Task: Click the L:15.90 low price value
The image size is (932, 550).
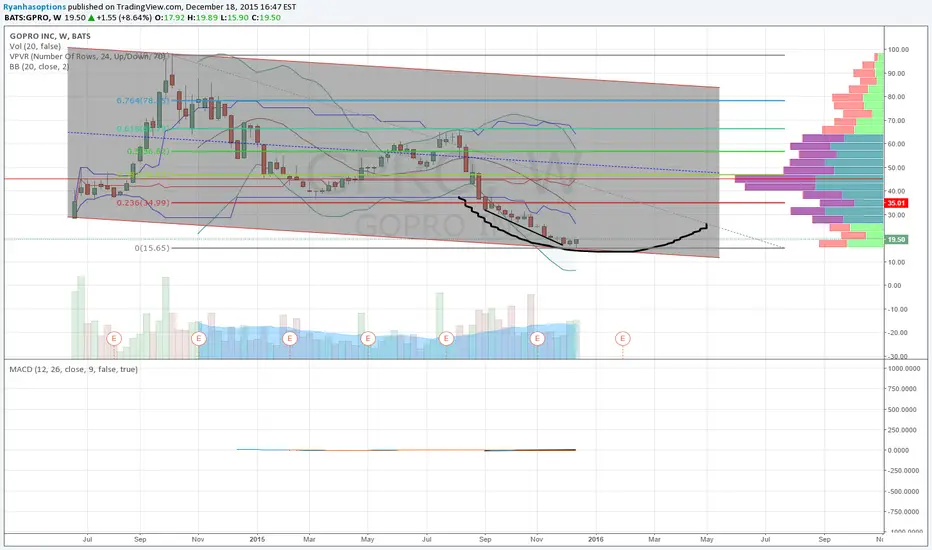Action: [x=233, y=18]
